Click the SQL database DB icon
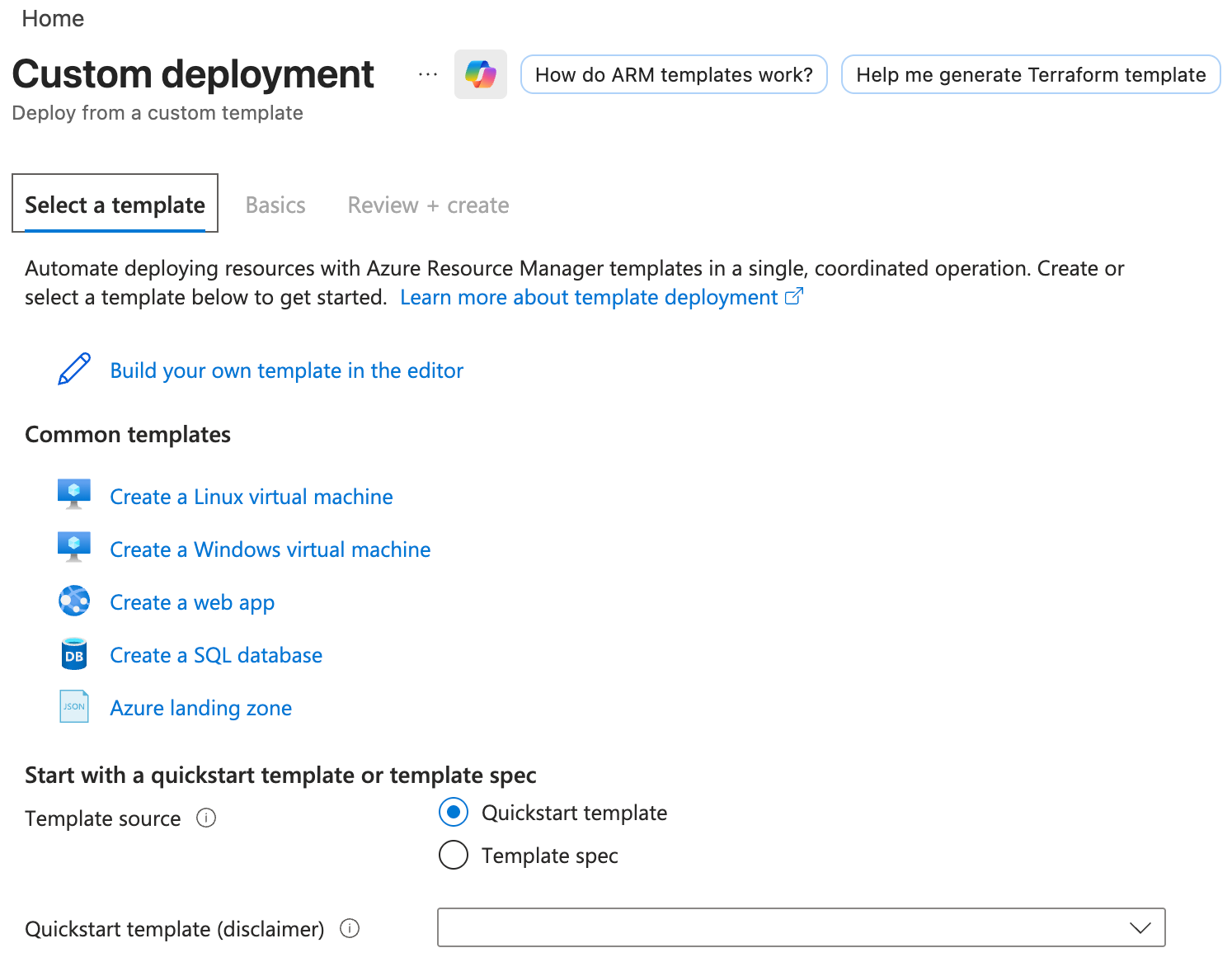Viewport: 1232px width, 962px height. click(x=74, y=654)
